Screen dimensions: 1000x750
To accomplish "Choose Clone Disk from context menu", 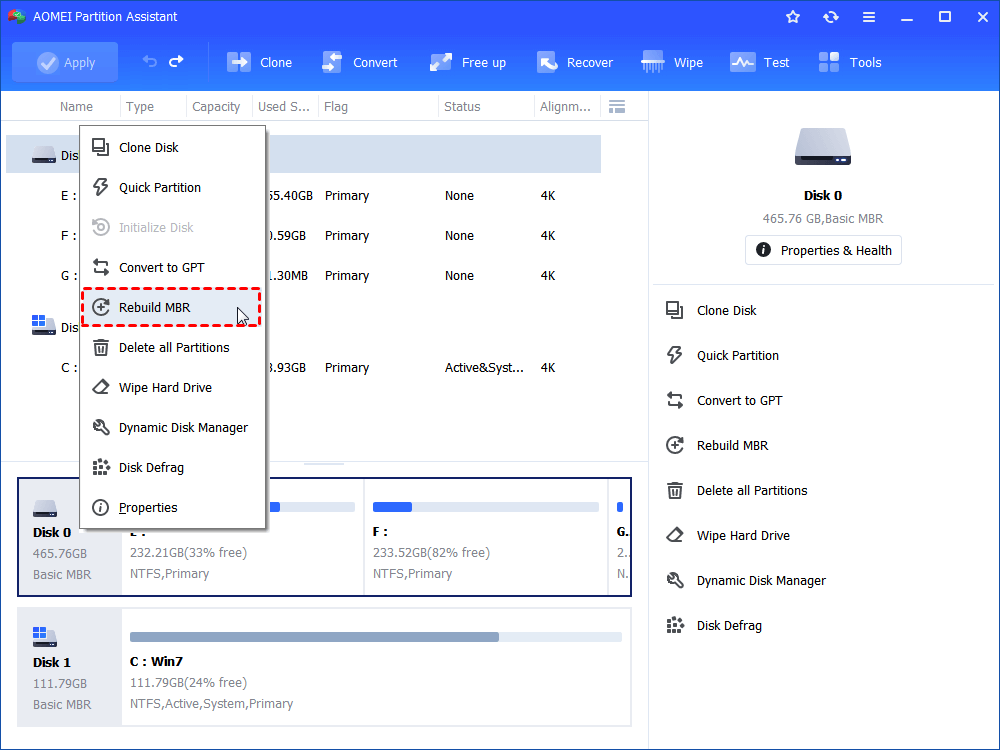I will coord(172,147).
